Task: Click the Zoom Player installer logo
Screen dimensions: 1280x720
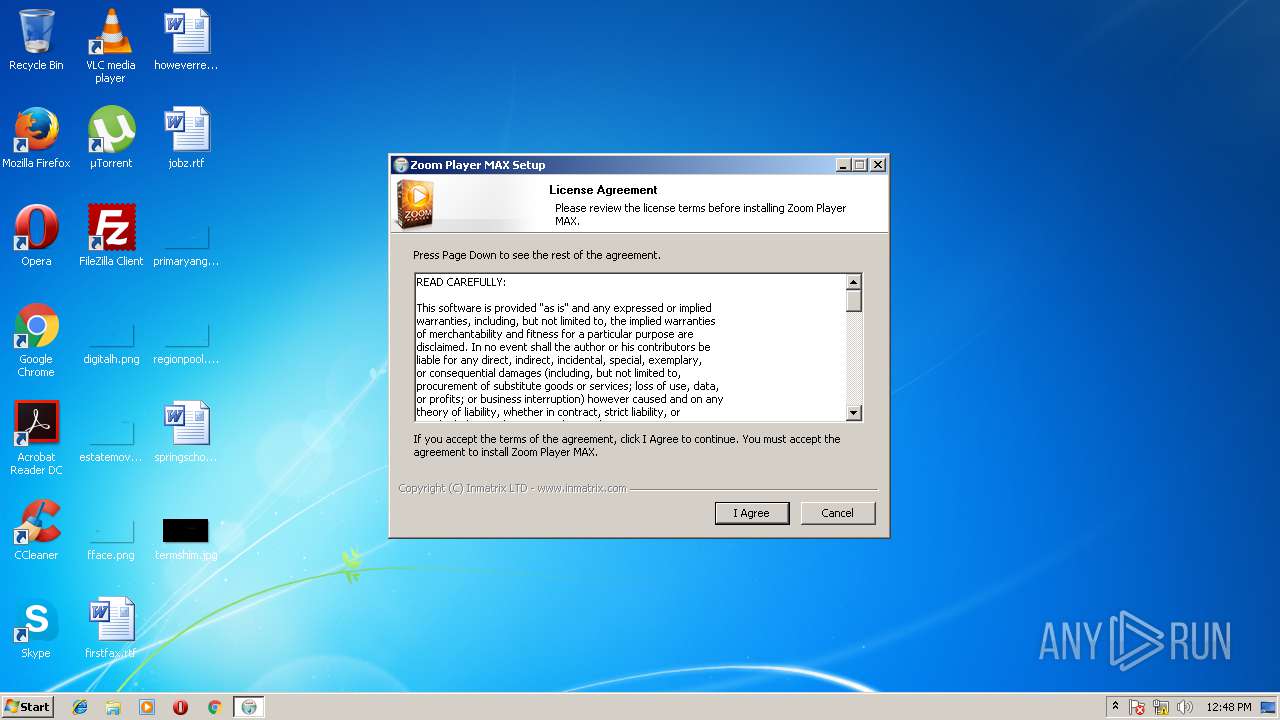Action: pyautogui.click(x=414, y=204)
